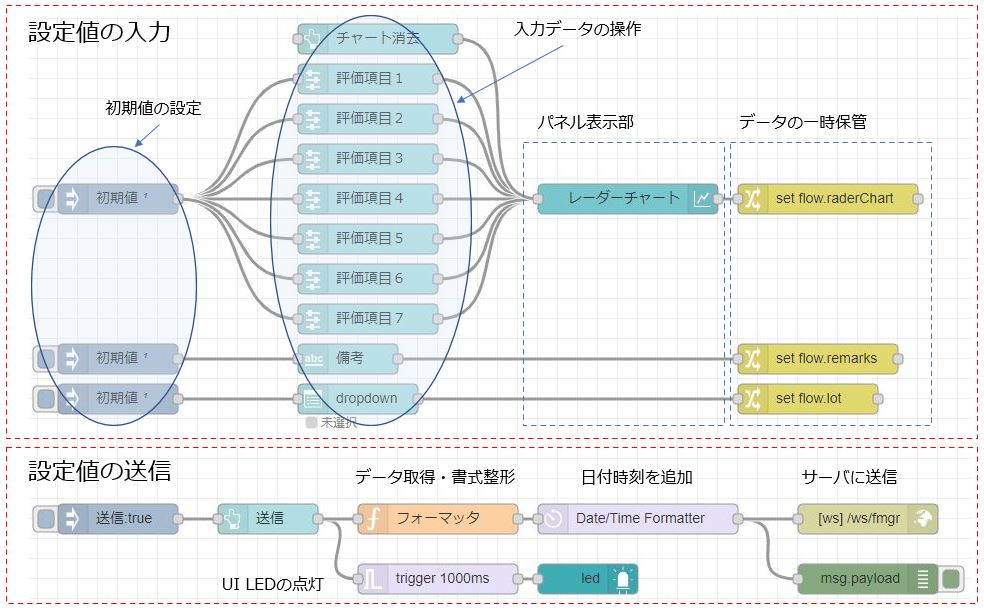Click the inject button on 送信:true node
This screenshot has width=984, height=610.
(x=45, y=518)
